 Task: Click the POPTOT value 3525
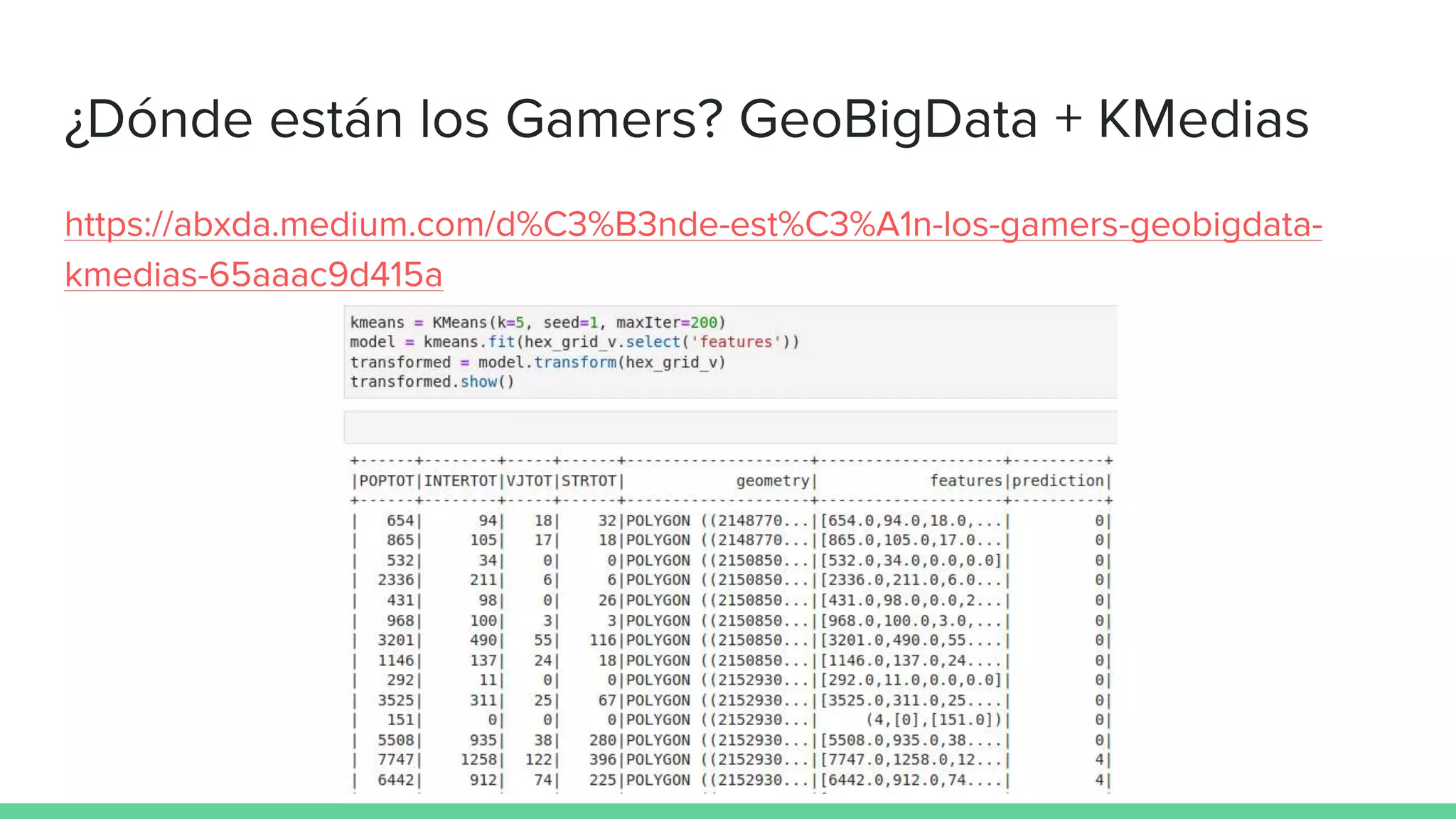click(x=395, y=700)
